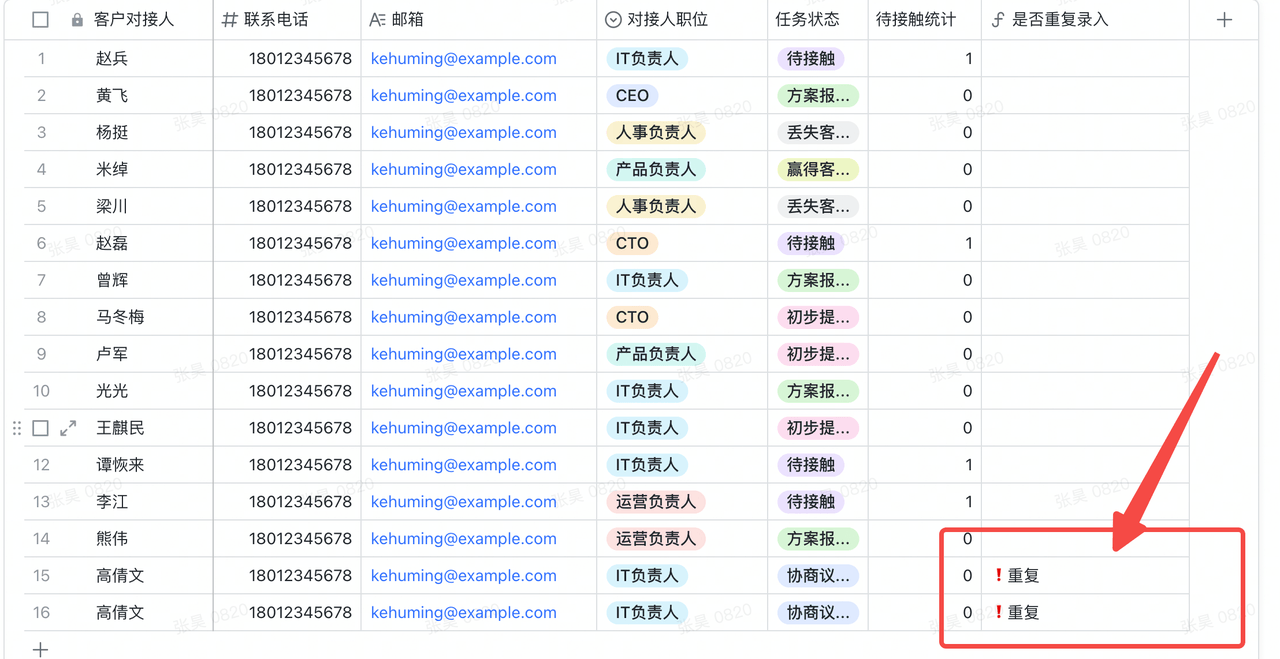Click the drag handle on 王麒民 row
Viewport: 1280px width, 659px height.
tap(17, 428)
